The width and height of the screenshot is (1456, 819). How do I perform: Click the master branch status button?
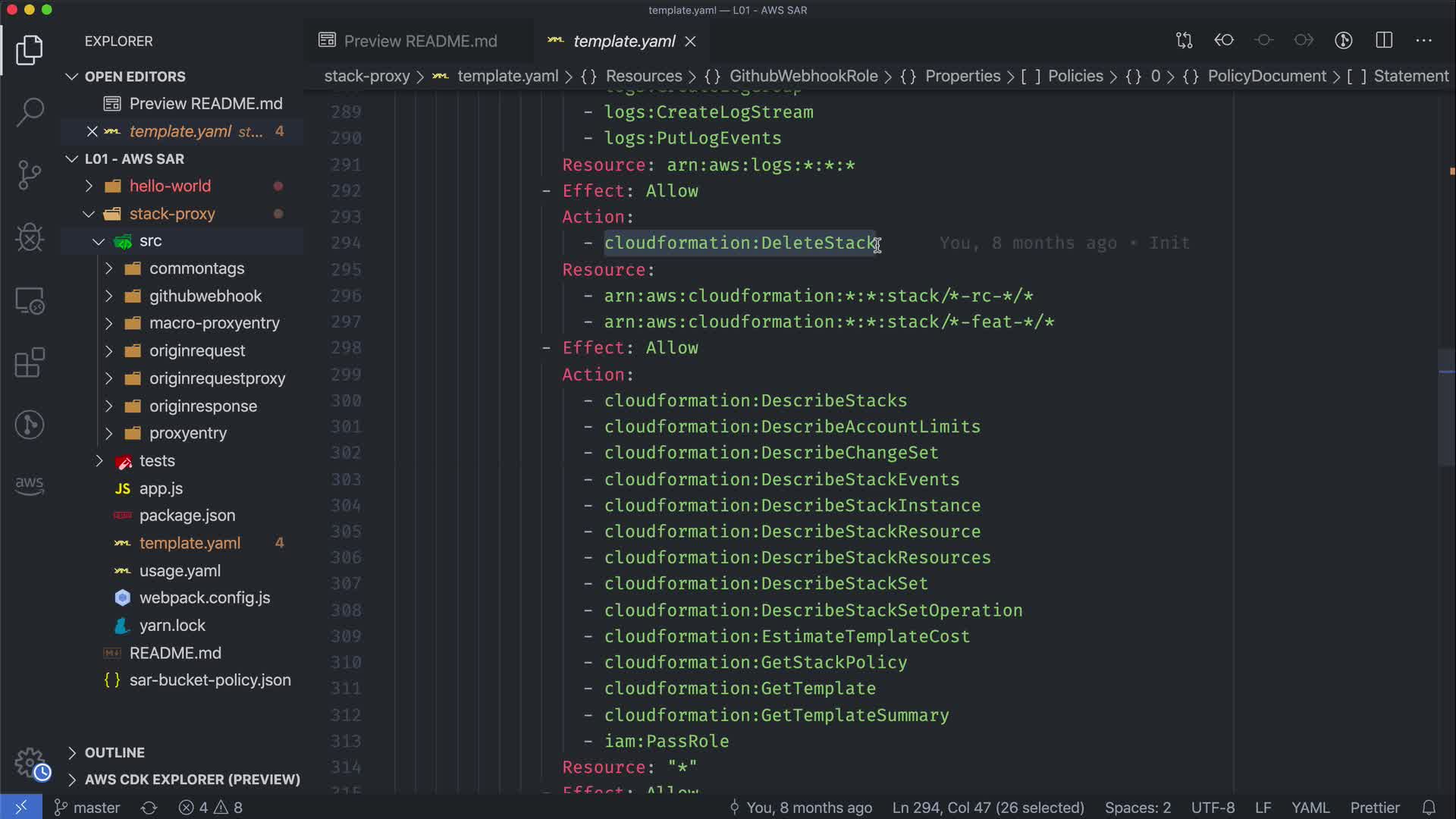click(x=87, y=808)
